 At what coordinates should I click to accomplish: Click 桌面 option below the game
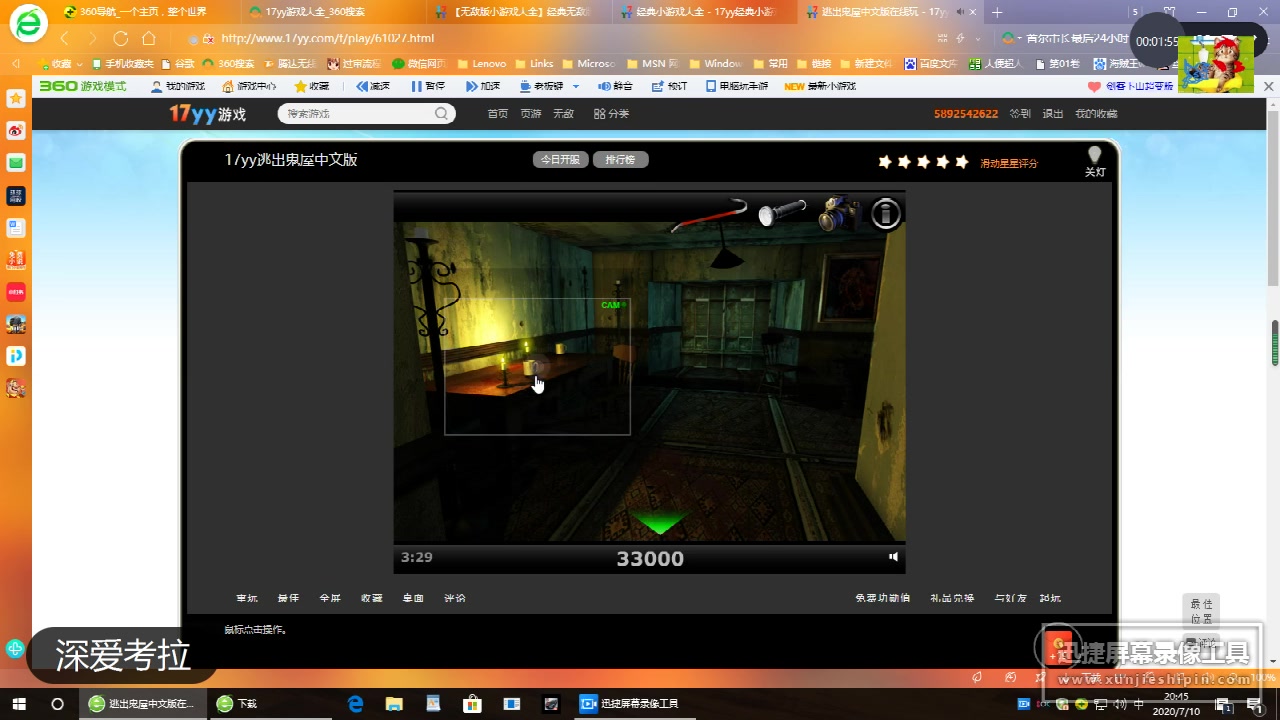413,598
